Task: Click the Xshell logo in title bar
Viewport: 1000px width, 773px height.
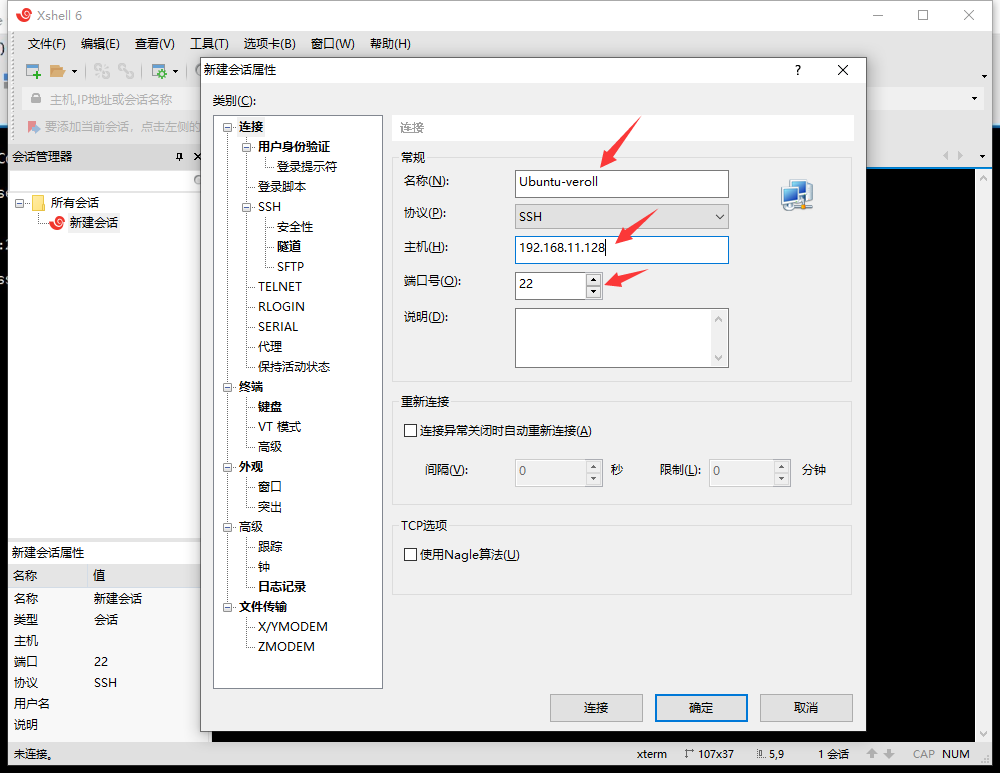Action: point(24,15)
